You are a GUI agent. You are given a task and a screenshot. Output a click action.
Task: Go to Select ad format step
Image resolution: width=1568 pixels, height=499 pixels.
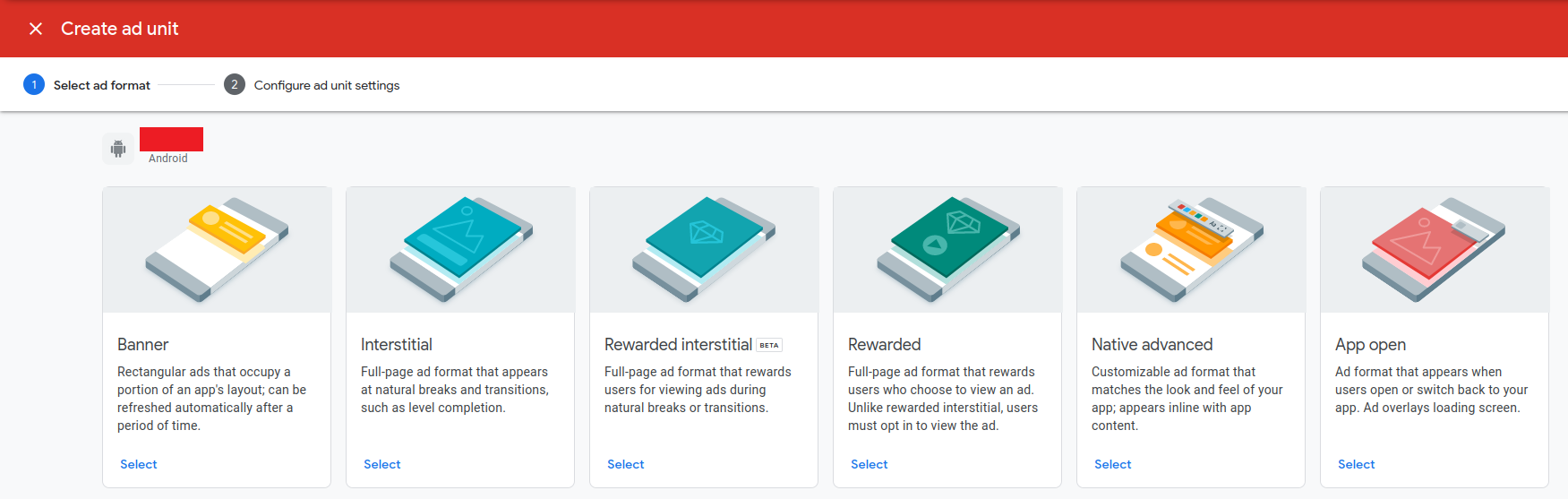coord(102,85)
